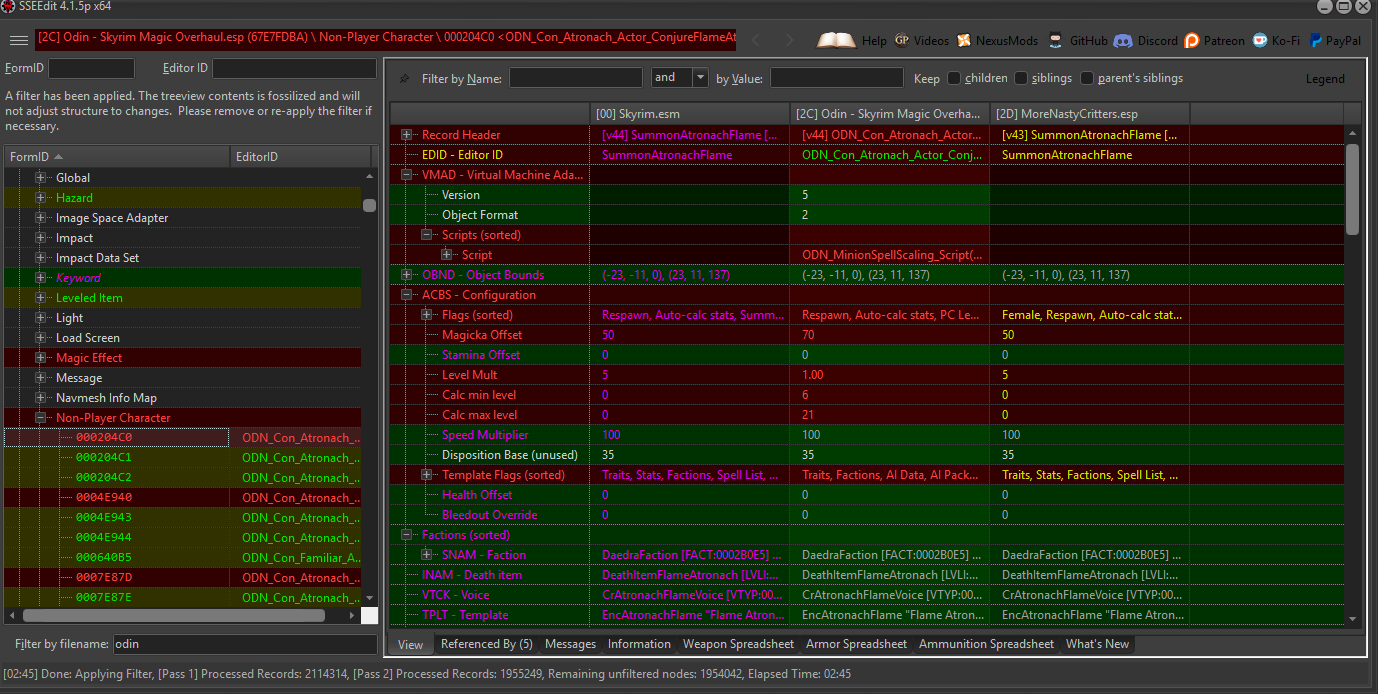Click the Legend button
The width and height of the screenshot is (1378, 694).
pos(1325,79)
